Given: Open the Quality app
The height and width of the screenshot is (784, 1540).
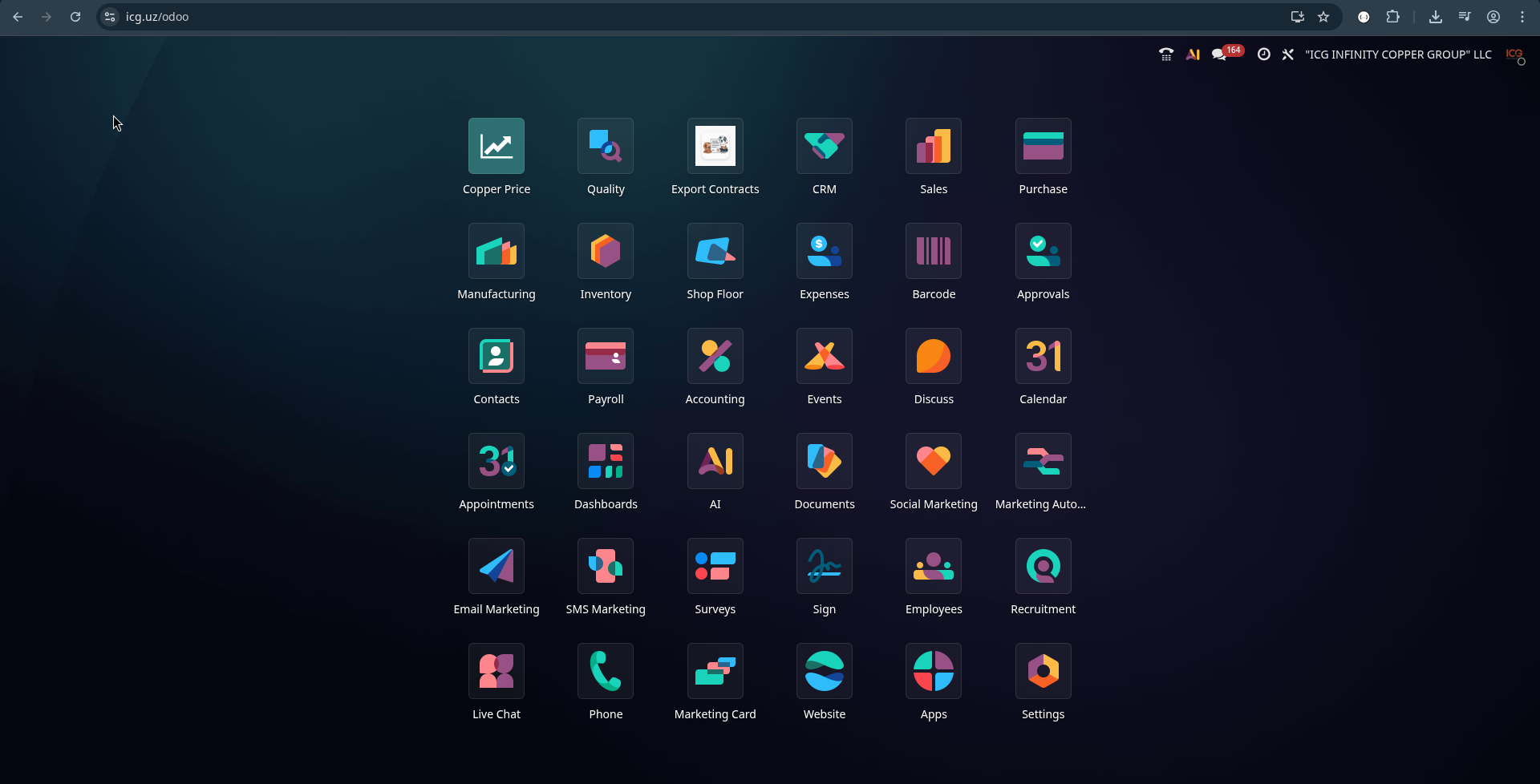Looking at the screenshot, I should 606,146.
